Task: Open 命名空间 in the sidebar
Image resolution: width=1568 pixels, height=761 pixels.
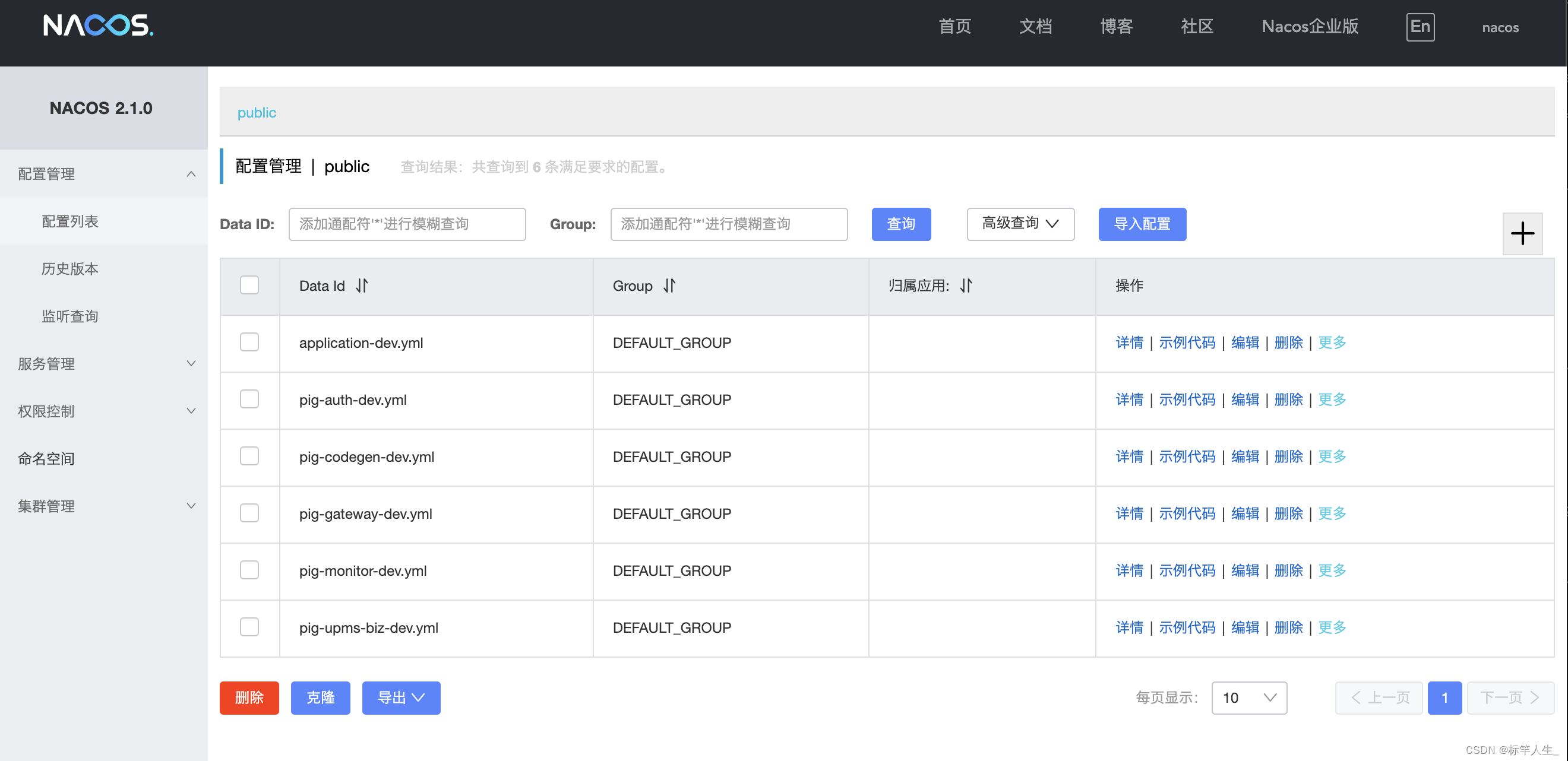Action: click(103, 459)
